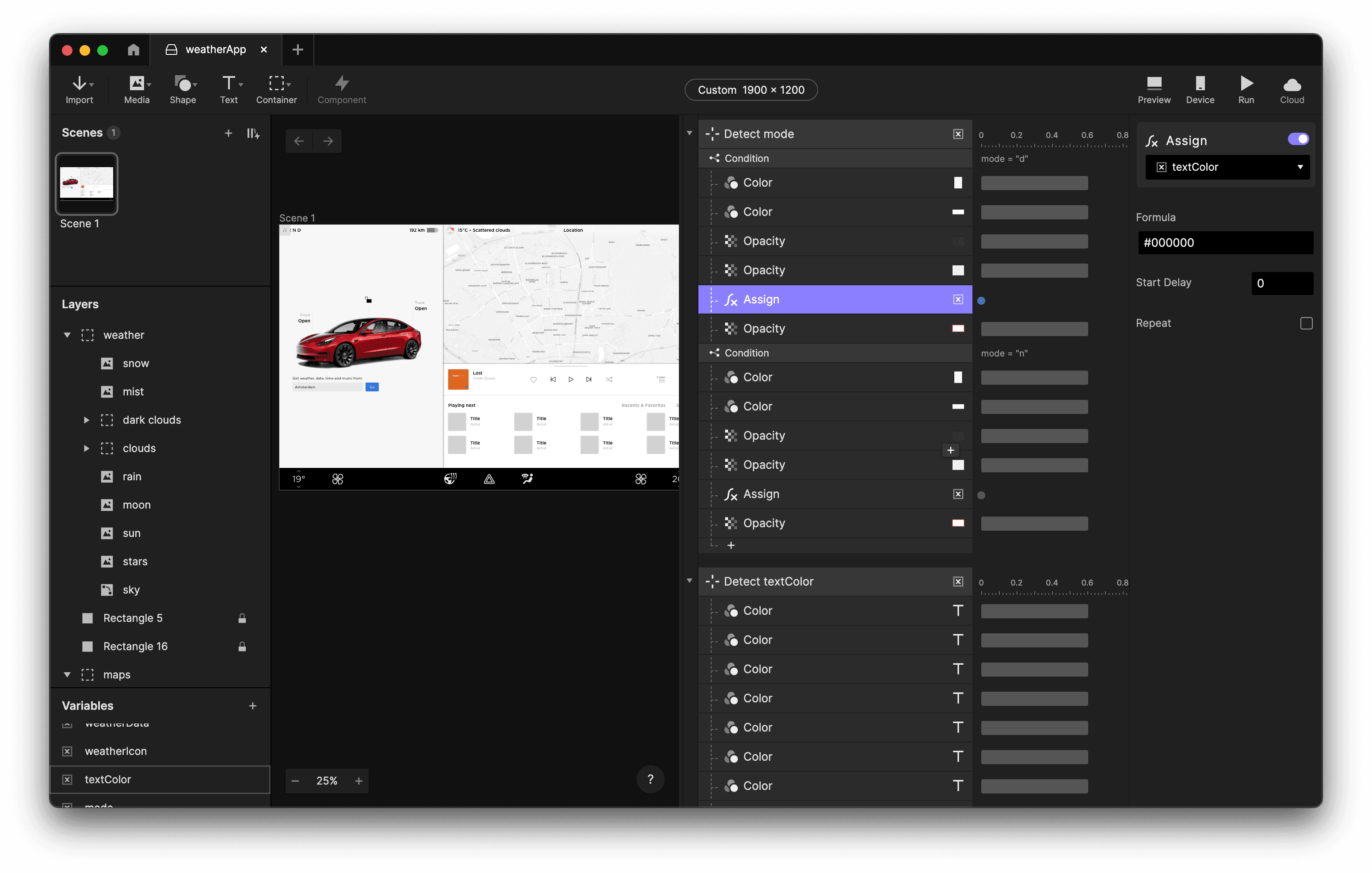Screen dimensions: 1372x873
Task: Click the Custom 1900 × 1200 size button
Action: pyautogui.click(x=751, y=90)
